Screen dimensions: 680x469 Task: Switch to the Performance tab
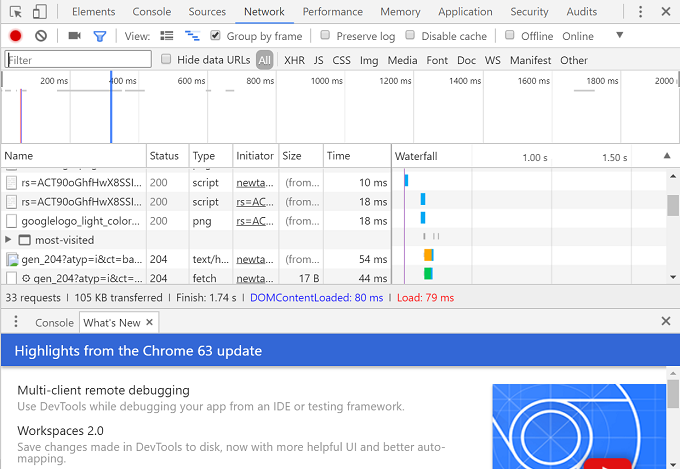[x=333, y=12]
